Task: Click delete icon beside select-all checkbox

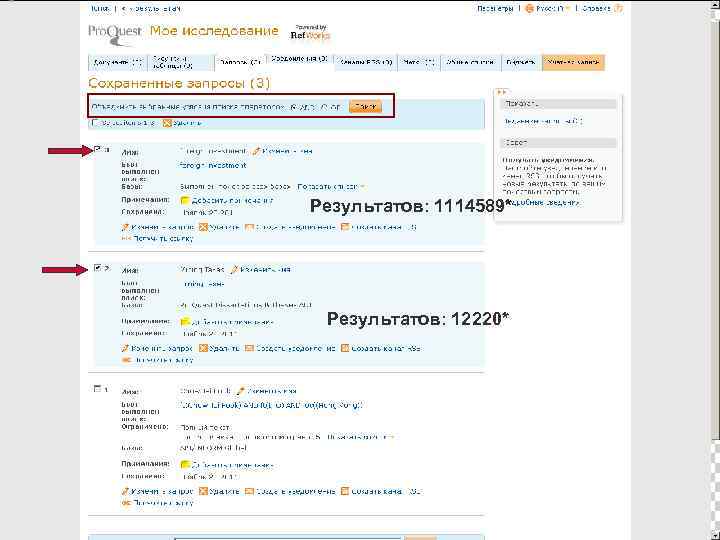Action: pyautogui.click(x=167, y=123)
